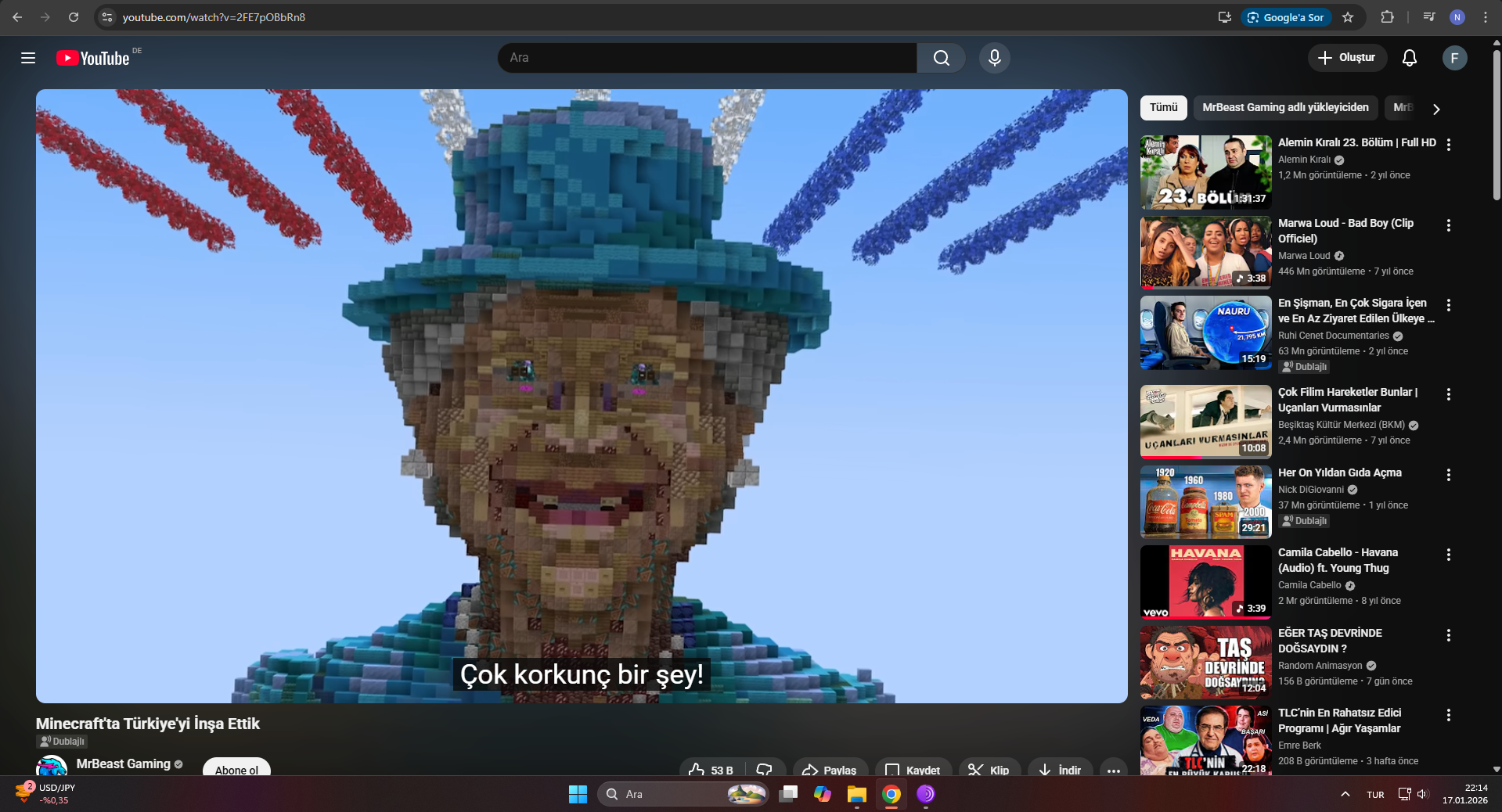Open volume control in system tray
This screenshot has height=812, width=1502.
(x=1422, y=794)
